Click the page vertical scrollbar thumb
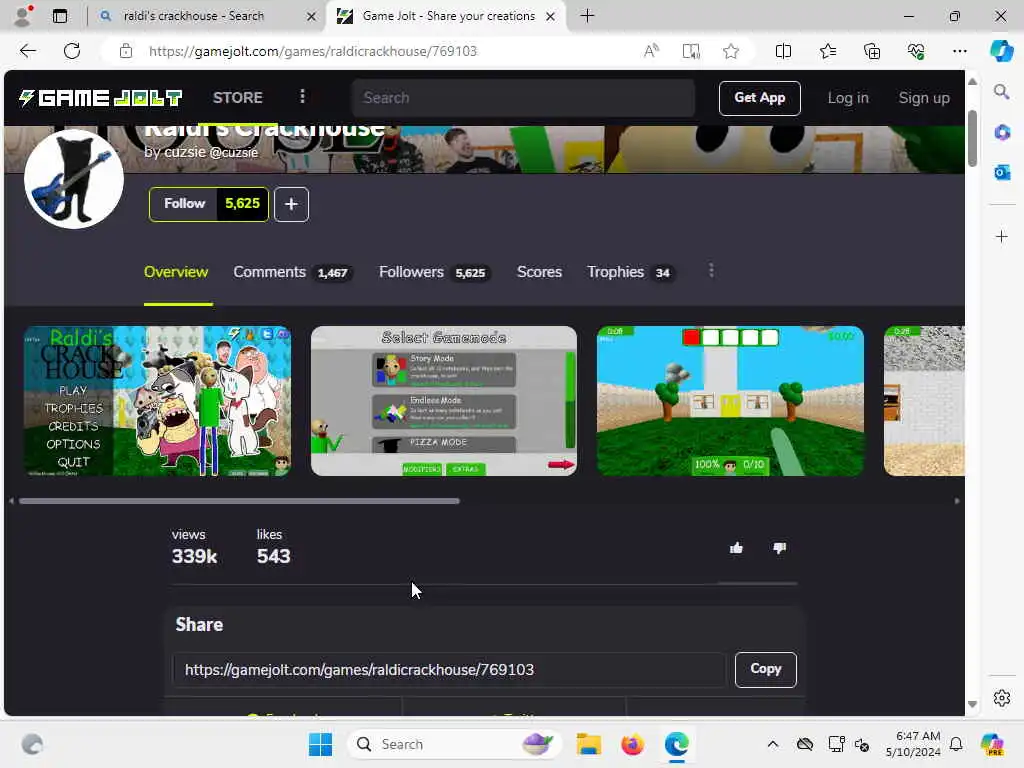Viewport: 1024px width, 768px height. pos(972,138)
